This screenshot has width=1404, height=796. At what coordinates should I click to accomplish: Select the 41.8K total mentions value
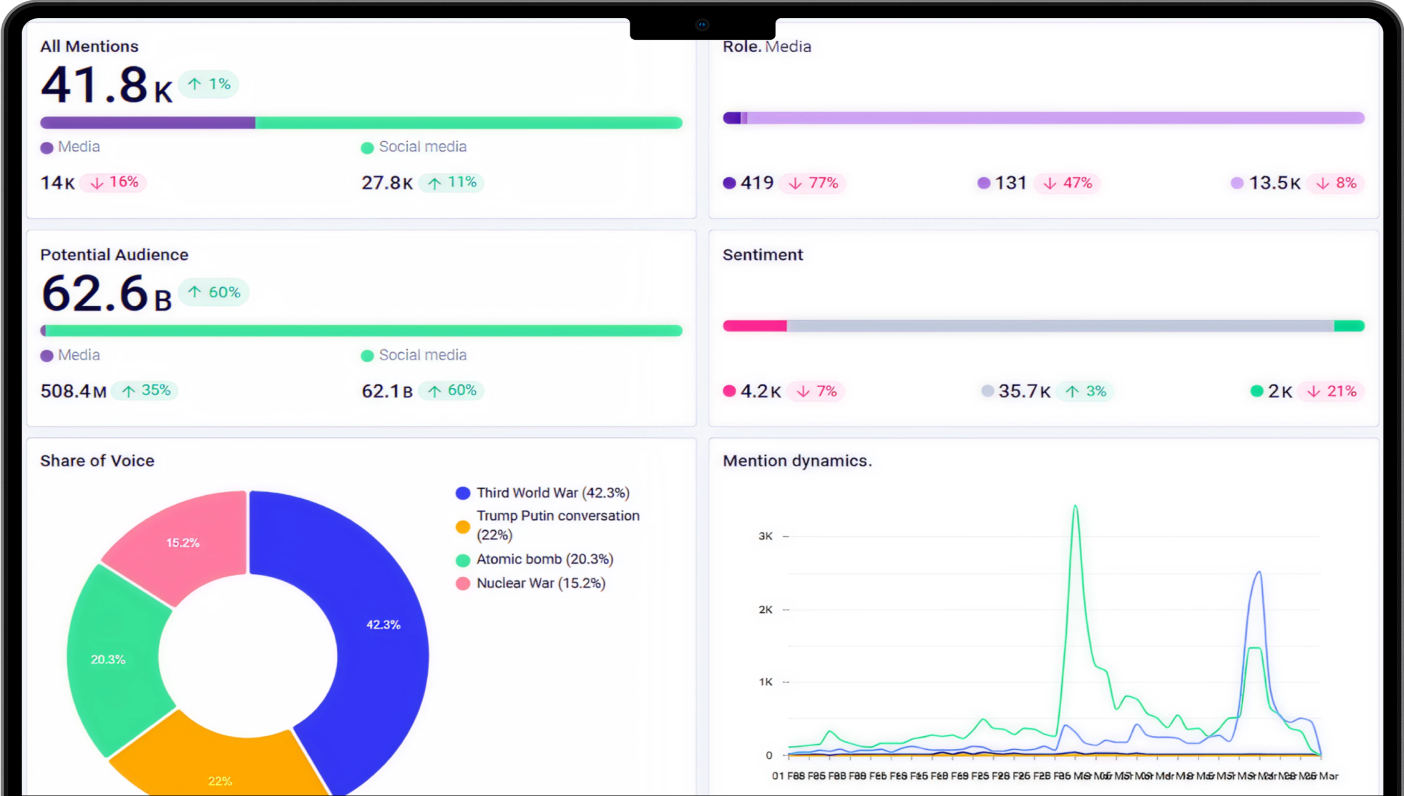(107, 85)
